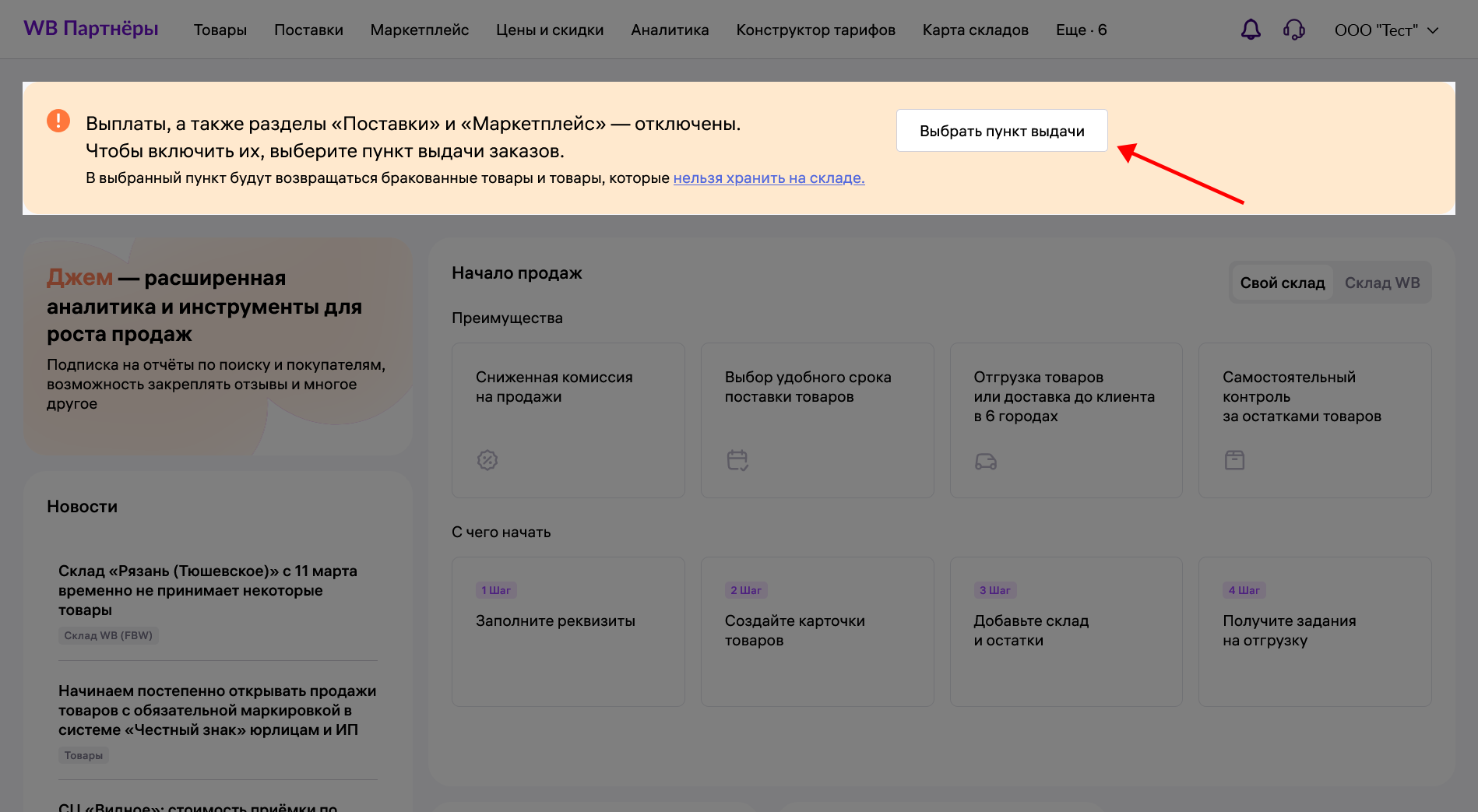Click the Товары news tag
This screenshot has width=1478, height=812.
coord(83,755)
